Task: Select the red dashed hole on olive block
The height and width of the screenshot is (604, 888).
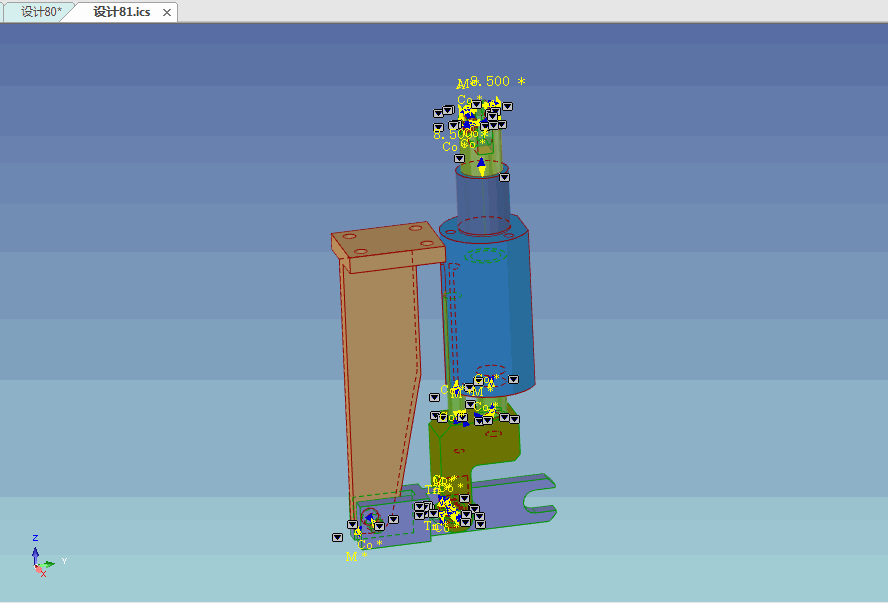Action: tap(459, 451)
